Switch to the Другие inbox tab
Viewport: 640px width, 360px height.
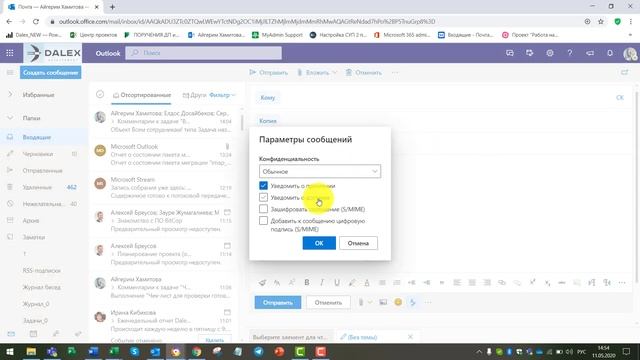(194, 95)
